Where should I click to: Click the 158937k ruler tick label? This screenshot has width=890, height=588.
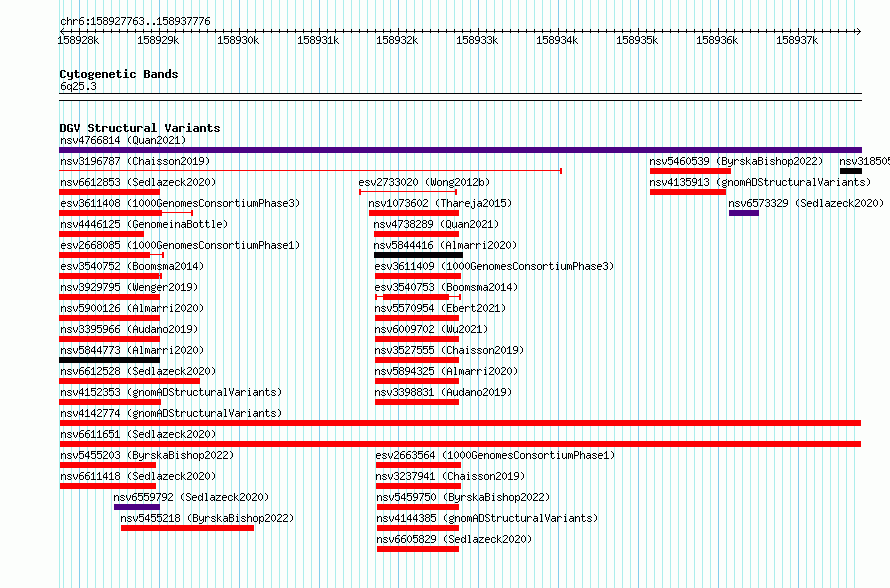[797, 40]
